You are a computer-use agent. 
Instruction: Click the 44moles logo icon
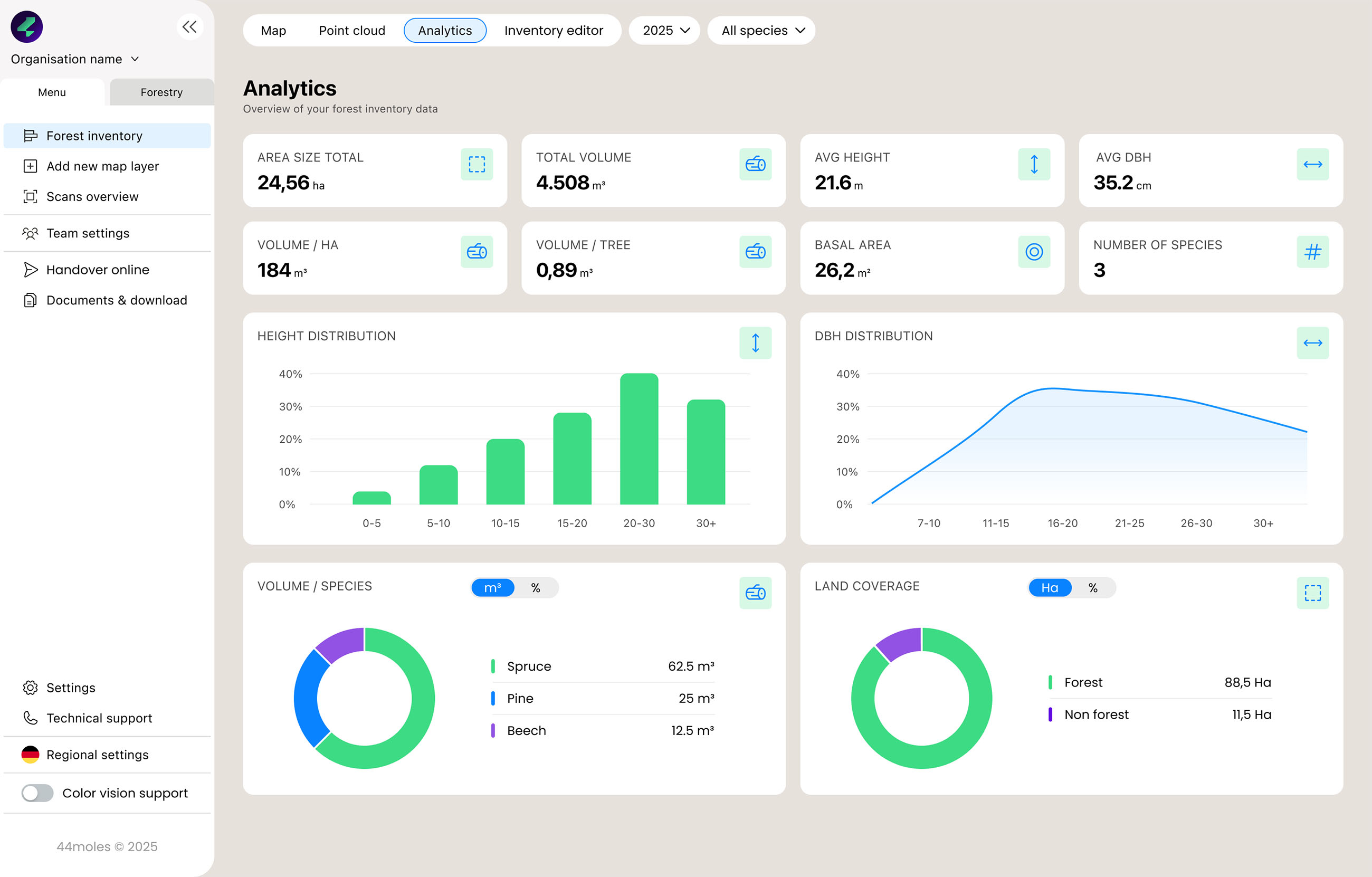(27, 27)
